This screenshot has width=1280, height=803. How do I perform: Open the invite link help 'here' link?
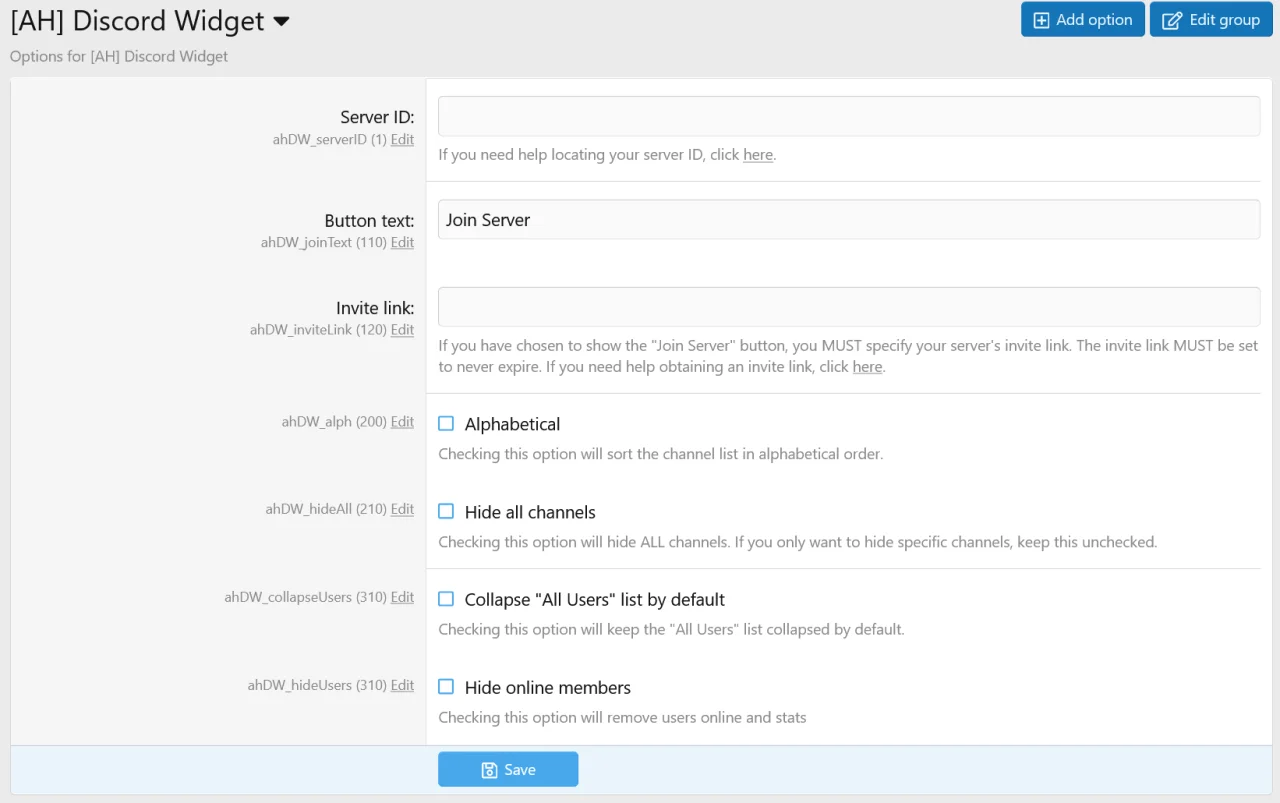pos(867,367)
